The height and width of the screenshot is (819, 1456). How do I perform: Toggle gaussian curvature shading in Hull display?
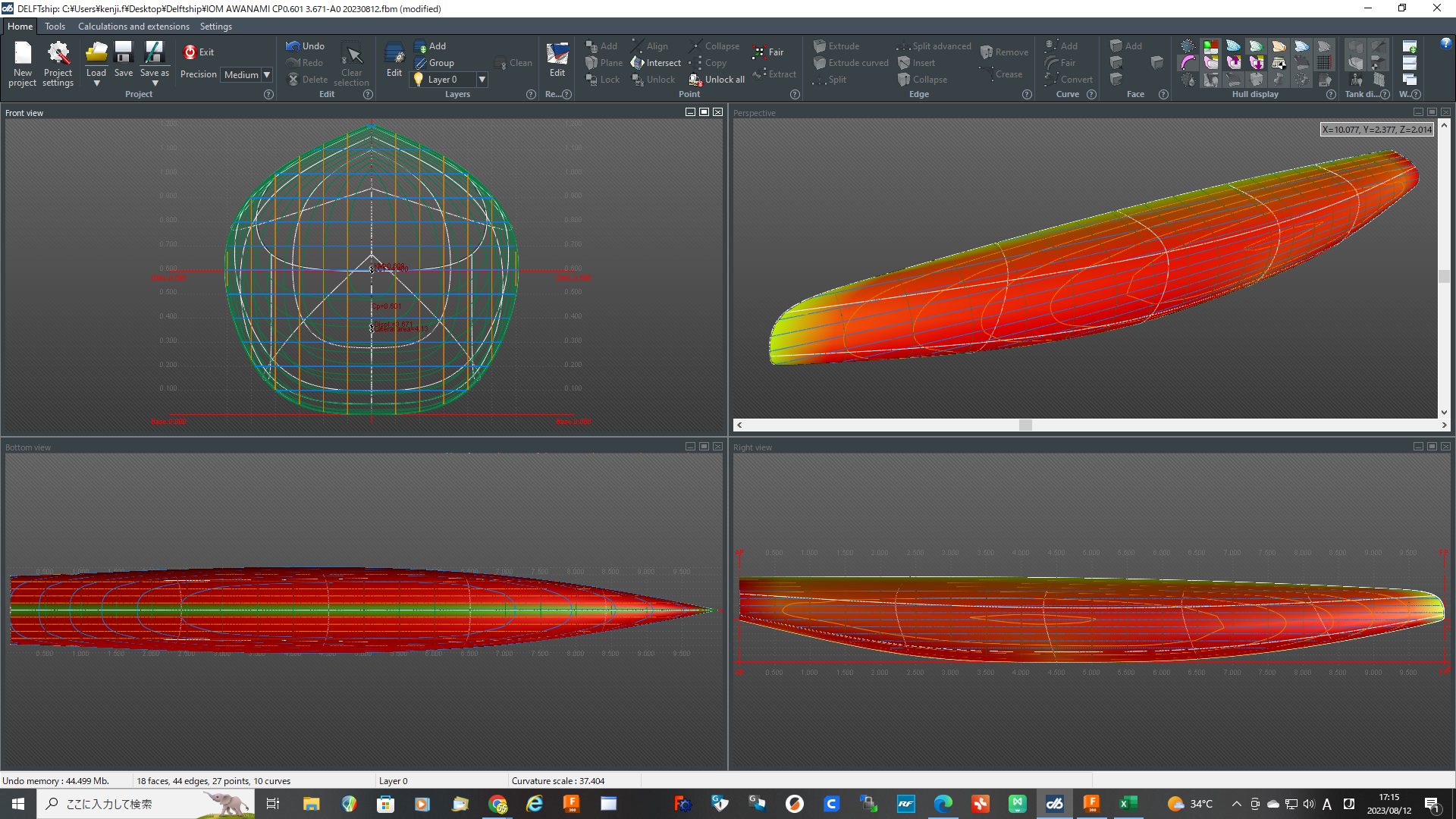pyautogui.click(x=1211, y=47)
